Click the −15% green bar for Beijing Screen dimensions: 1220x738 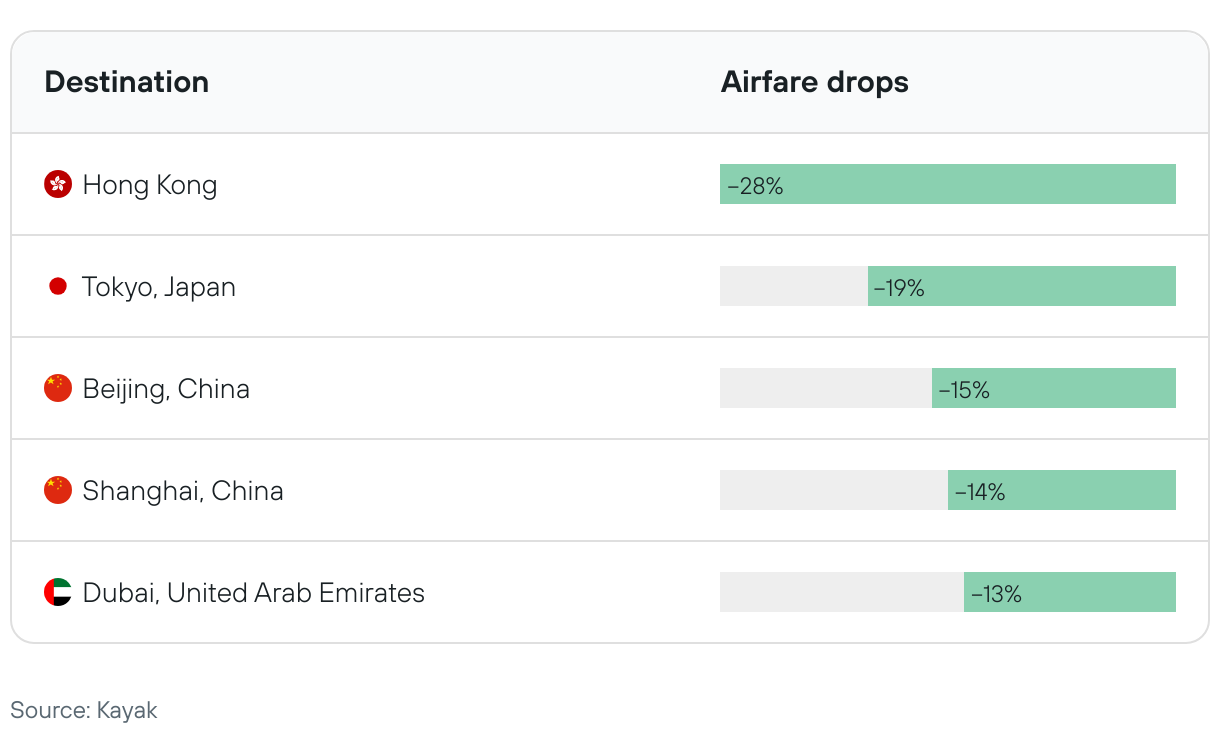tap(1053, 389)
